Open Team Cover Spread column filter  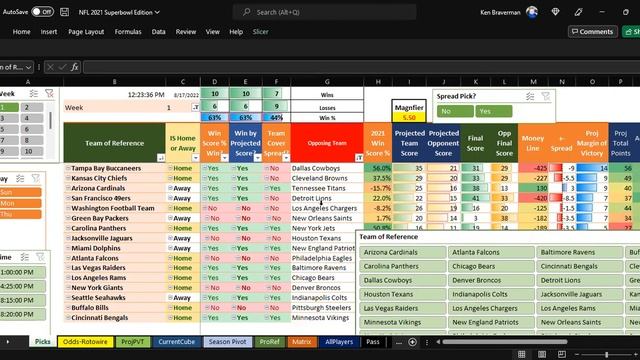point(286,158)
